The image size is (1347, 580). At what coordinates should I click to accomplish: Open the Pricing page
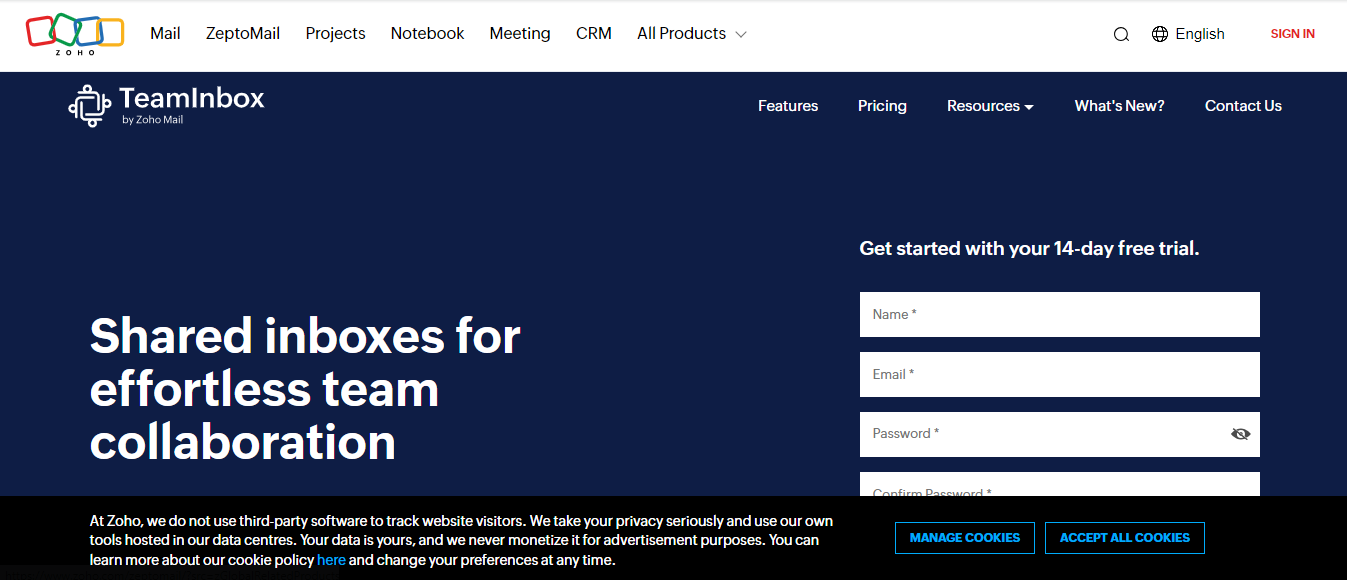pyautogui.click(x=882, y=106)
